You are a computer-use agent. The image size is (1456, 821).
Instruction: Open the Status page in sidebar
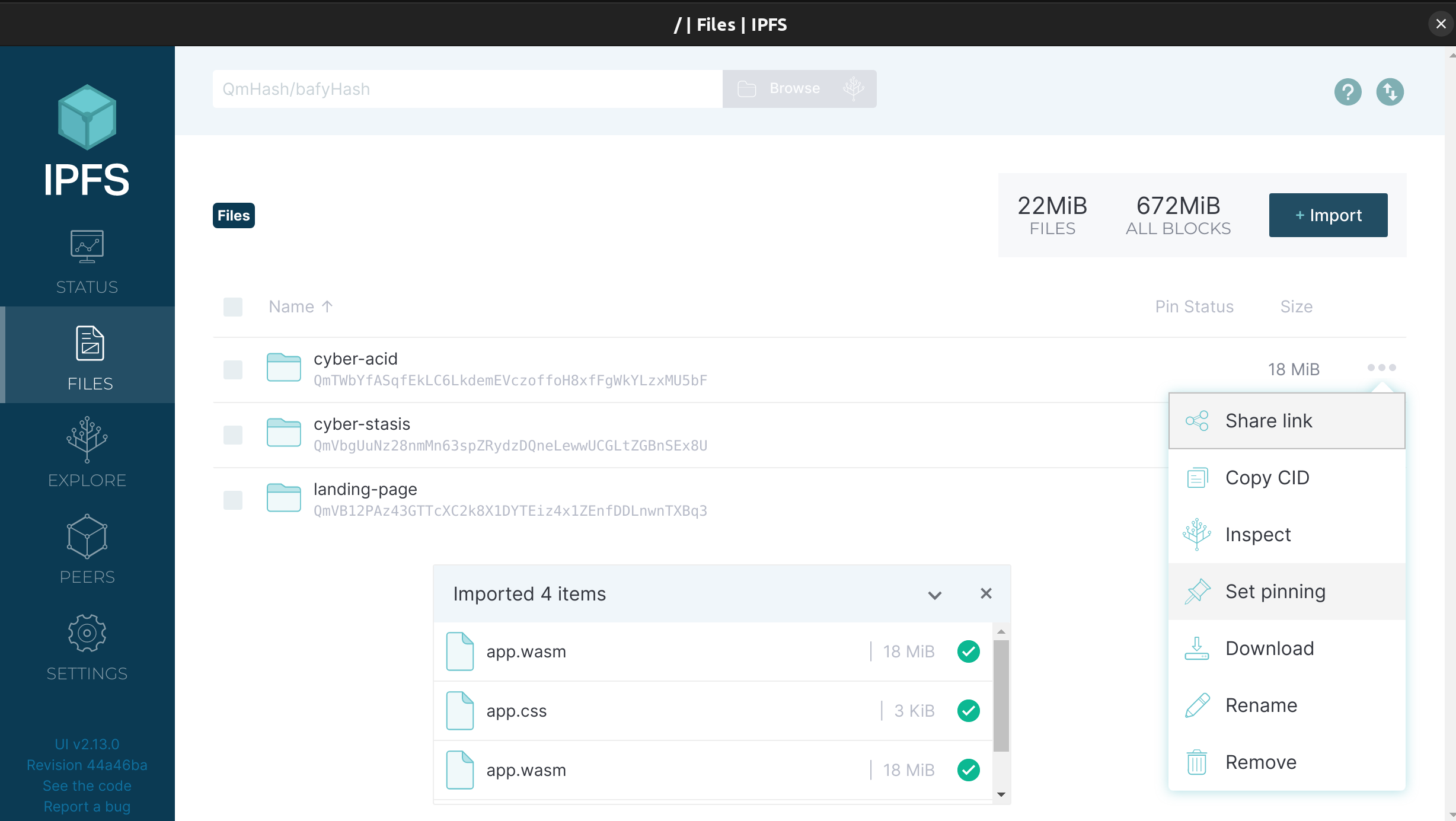point(87,262)
